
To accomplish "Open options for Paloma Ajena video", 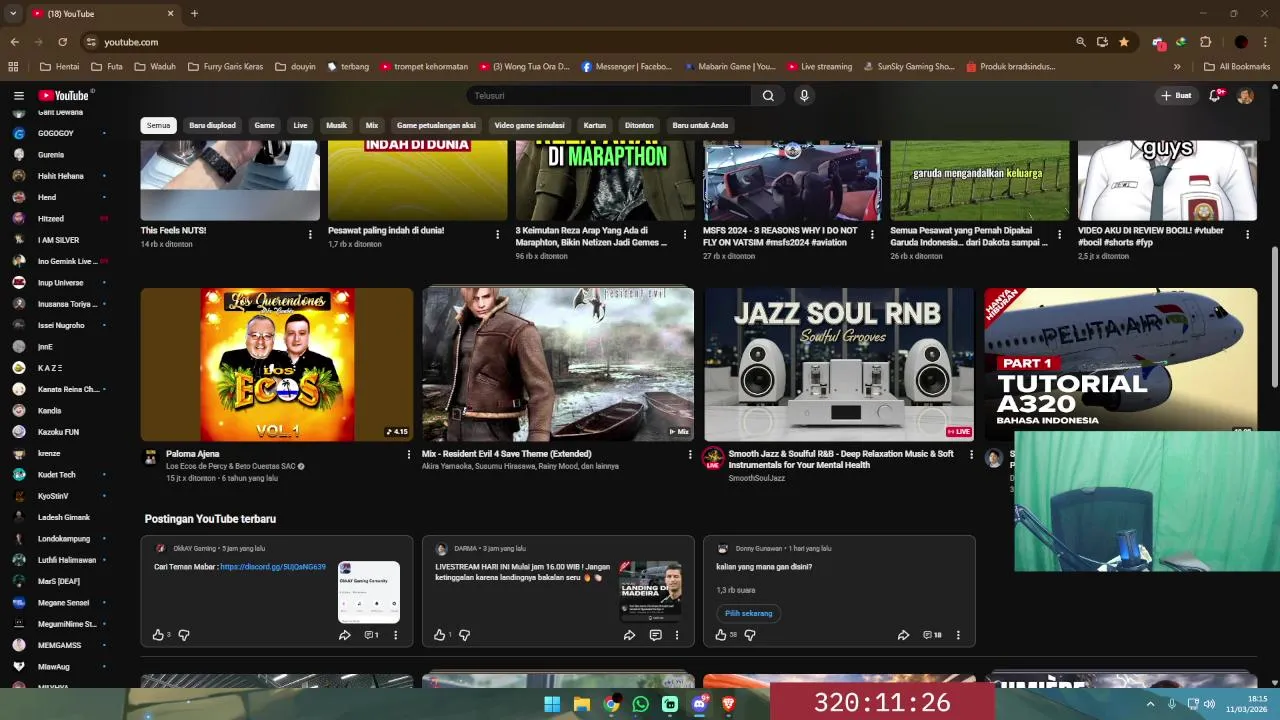I will point(408,454).
